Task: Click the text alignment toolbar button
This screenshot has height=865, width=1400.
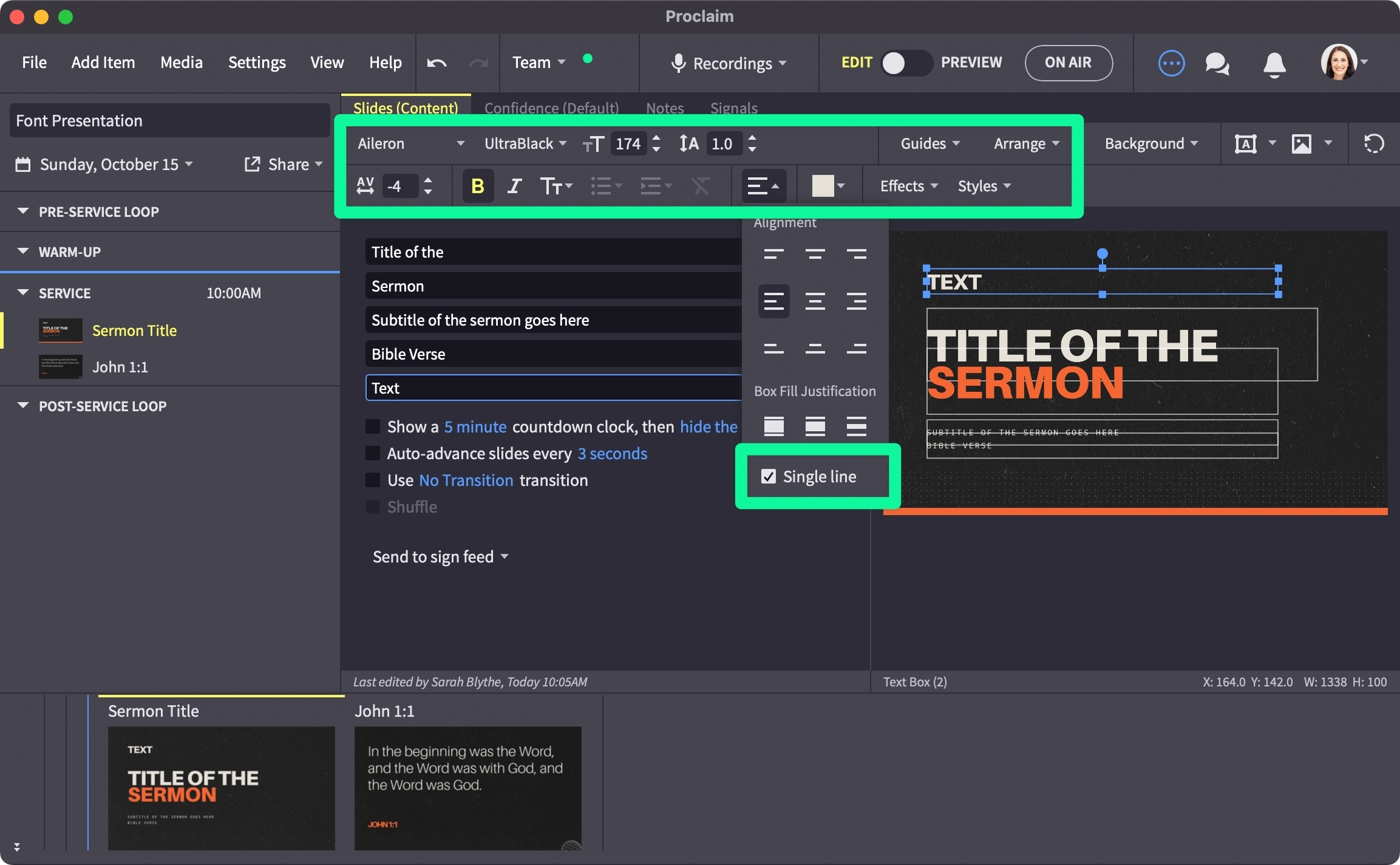Action: 764,186
